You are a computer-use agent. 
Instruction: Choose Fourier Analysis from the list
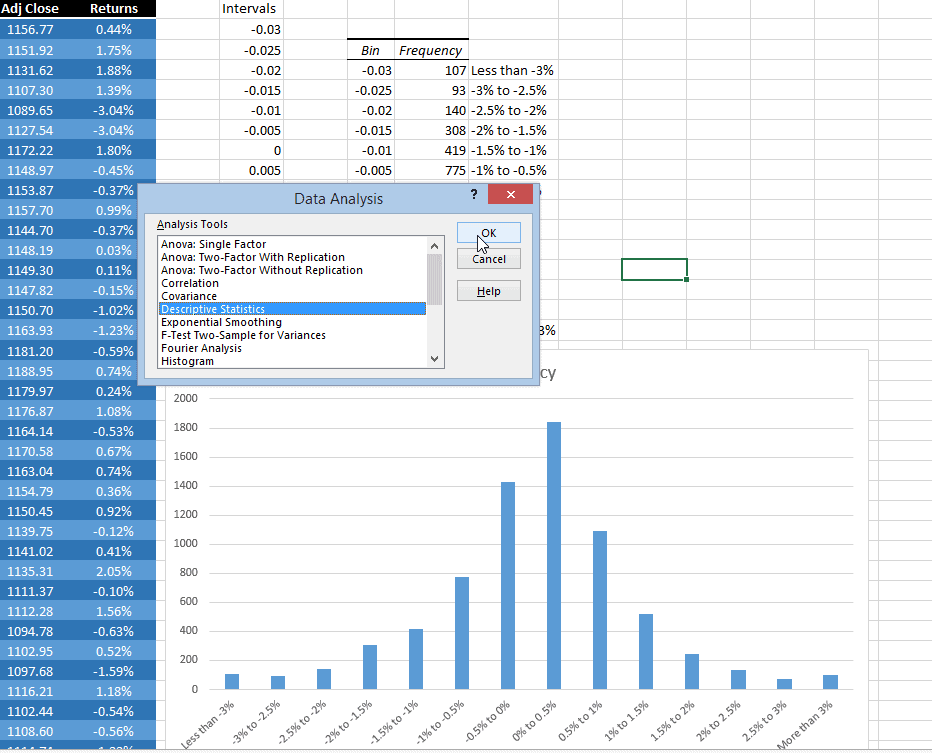[x=201, y=349]
